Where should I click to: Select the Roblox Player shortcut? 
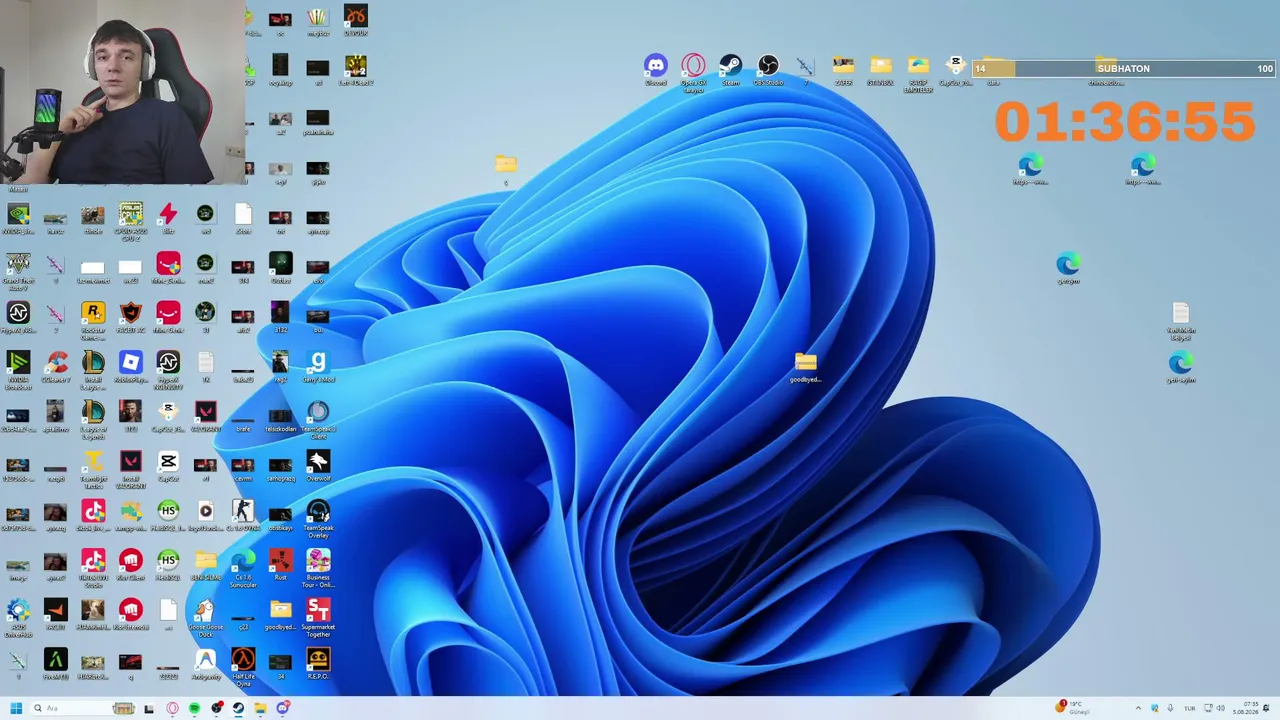pos(130,367)
